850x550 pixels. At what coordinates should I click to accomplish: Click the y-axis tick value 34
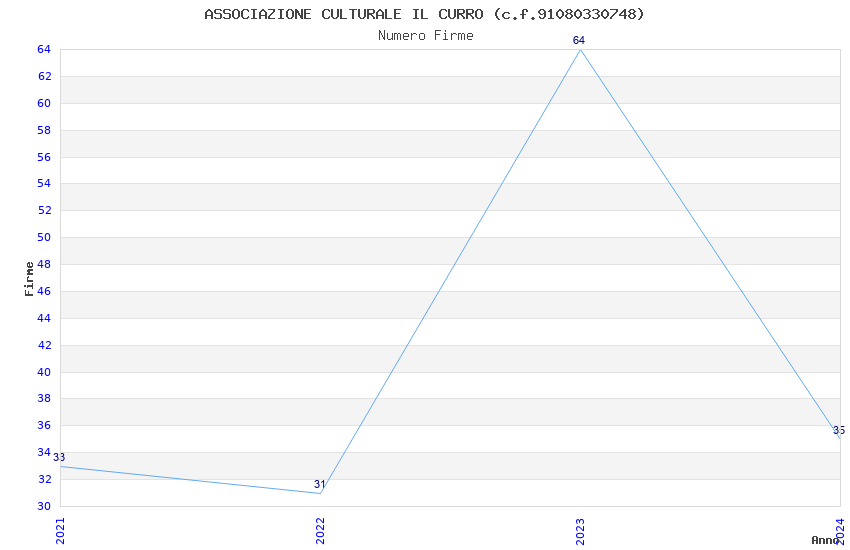click(44, 452)
